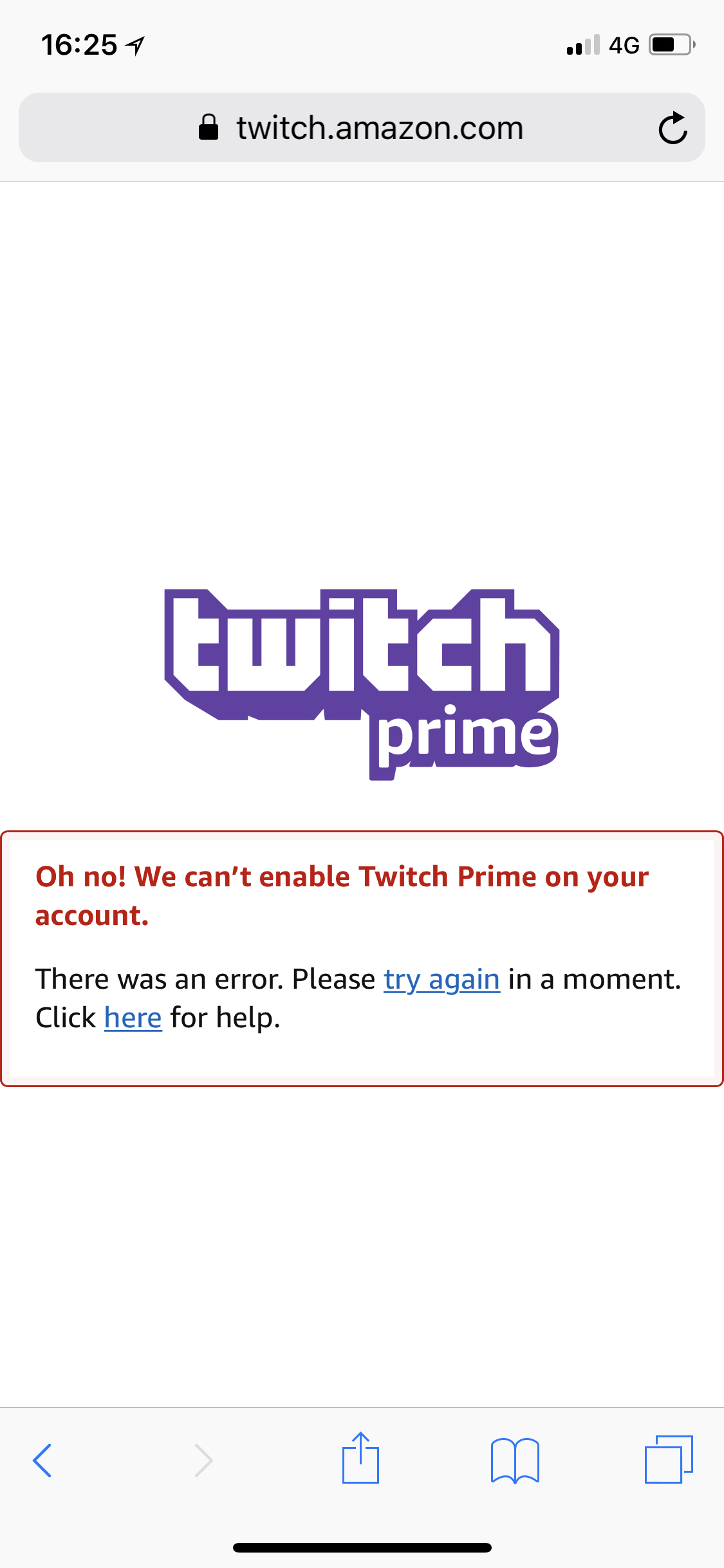The image size is (724, 1568).
Task: Tap the red error heading text
Action: 342,896
